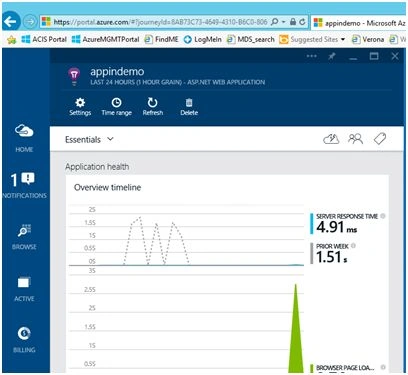Open NOTIFICATIONS in the left sidebar
Screen dimensions: 408x375
(x=24, y=185)
